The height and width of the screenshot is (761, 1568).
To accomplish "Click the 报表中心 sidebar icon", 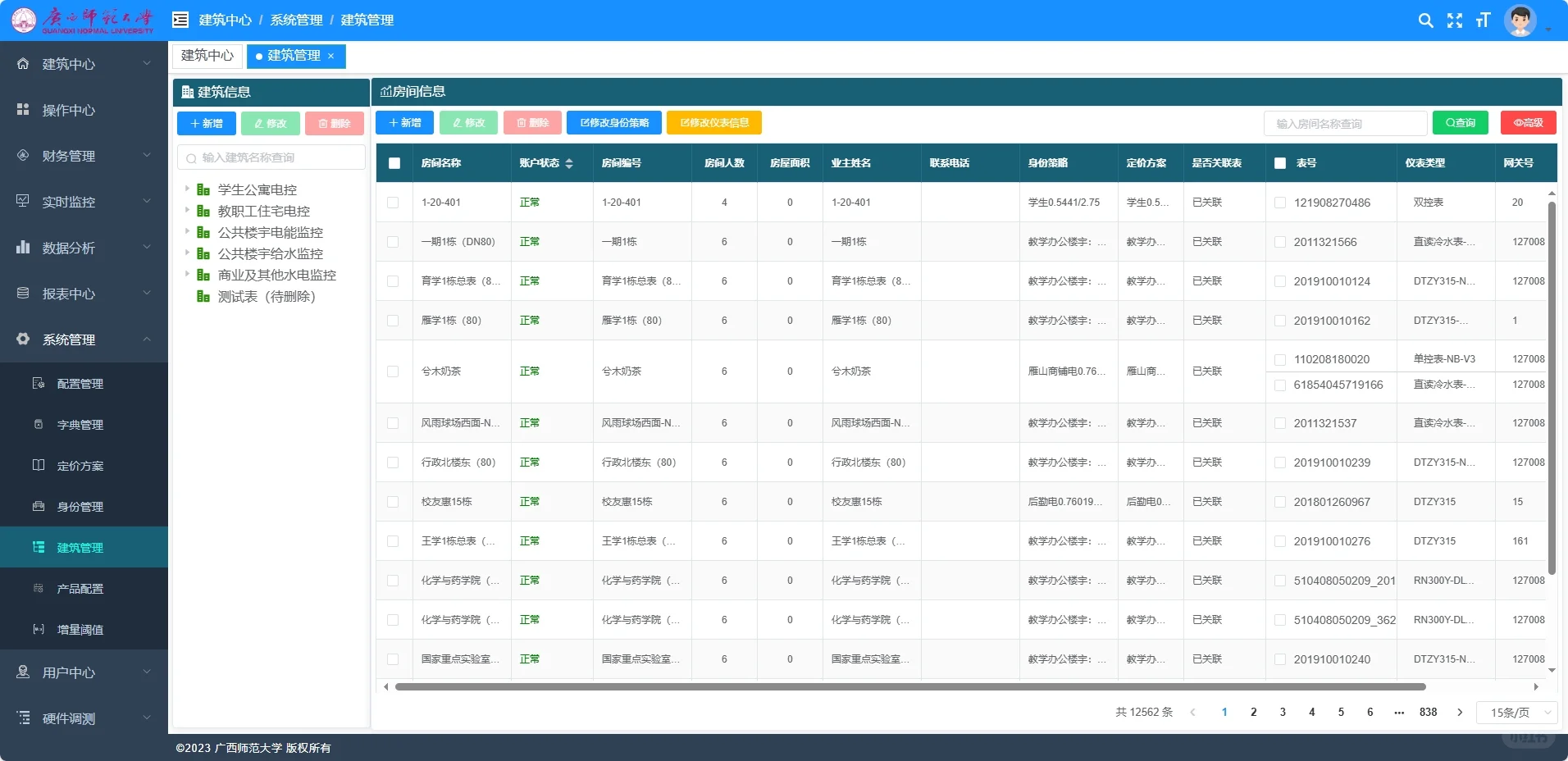I will pyautogui.click(x=23, y=293).
